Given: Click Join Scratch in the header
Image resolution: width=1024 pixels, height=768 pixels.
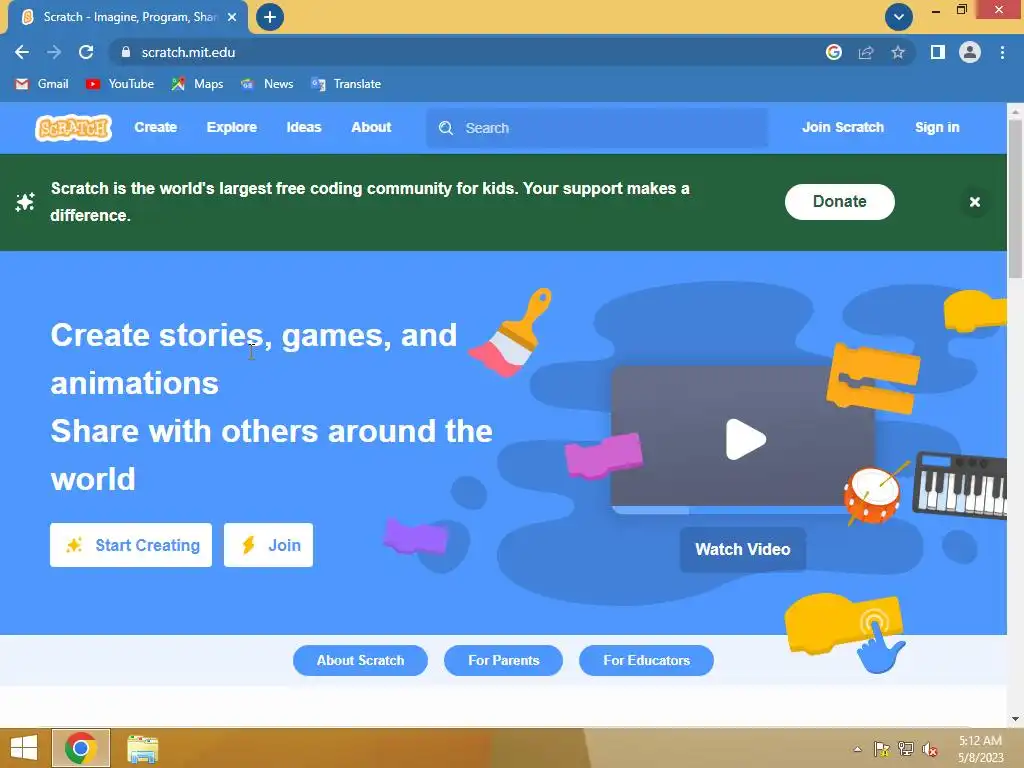Looking at the screenshot, I should [x=842, y=127].
